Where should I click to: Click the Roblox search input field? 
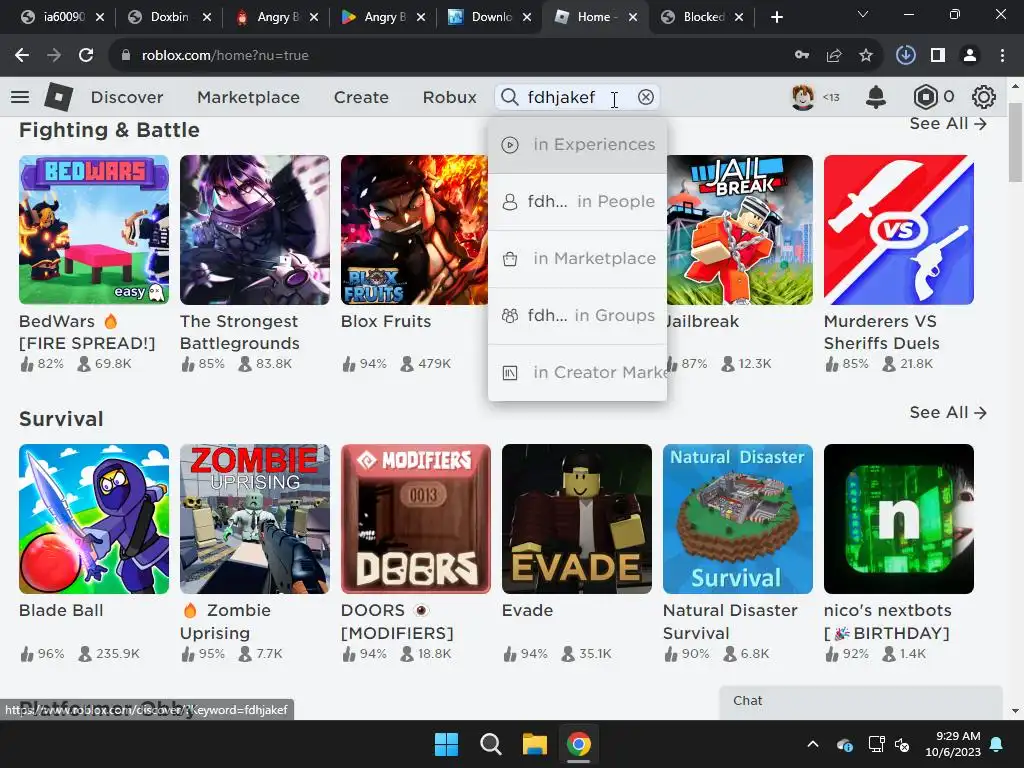pos(577,97)
